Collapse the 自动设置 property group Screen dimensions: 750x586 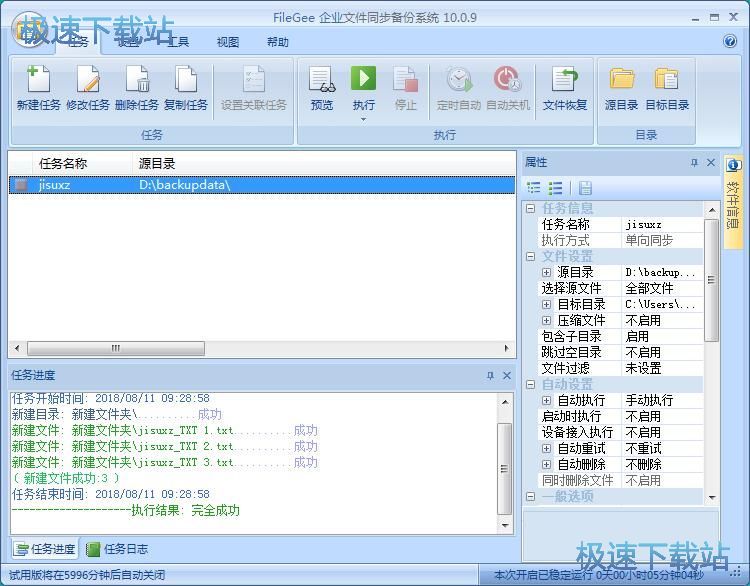530,384
